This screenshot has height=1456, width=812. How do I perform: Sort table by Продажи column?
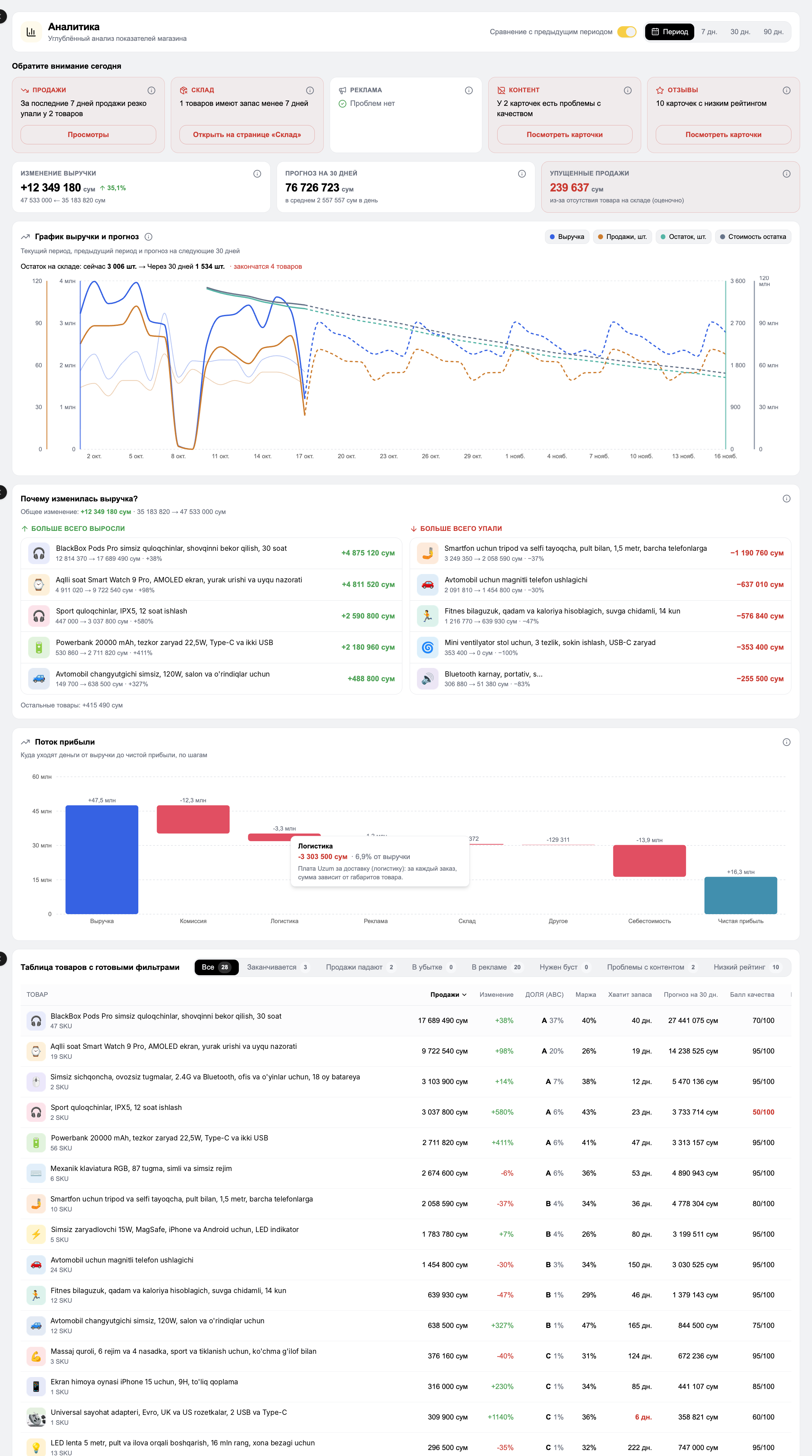(448, 994)
